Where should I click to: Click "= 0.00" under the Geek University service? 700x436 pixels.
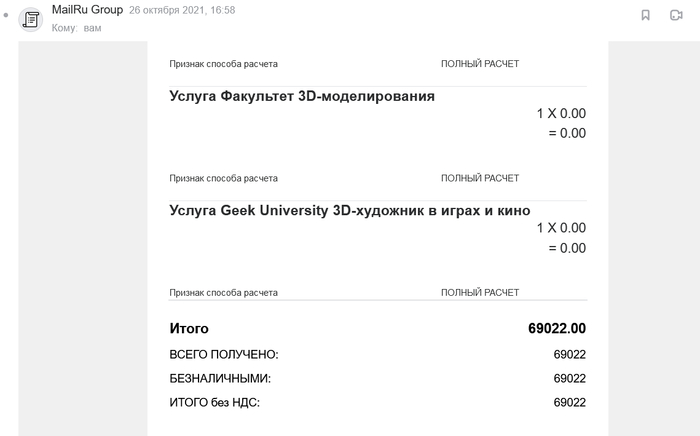coord(567,248)
